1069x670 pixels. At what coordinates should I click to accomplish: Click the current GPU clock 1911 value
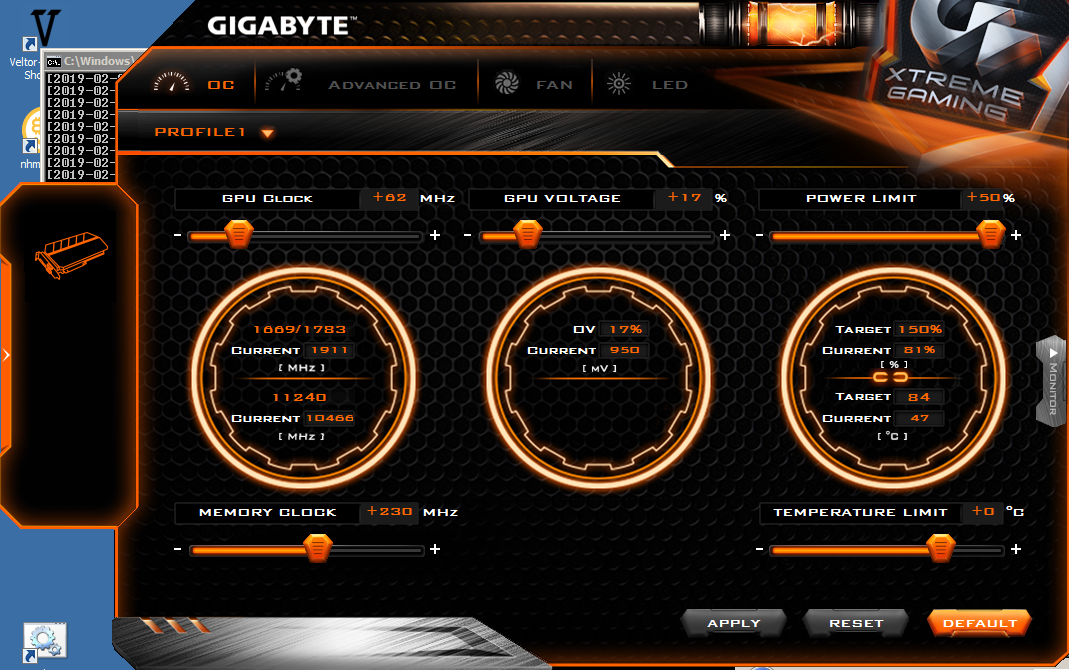[x=329, y=350]
